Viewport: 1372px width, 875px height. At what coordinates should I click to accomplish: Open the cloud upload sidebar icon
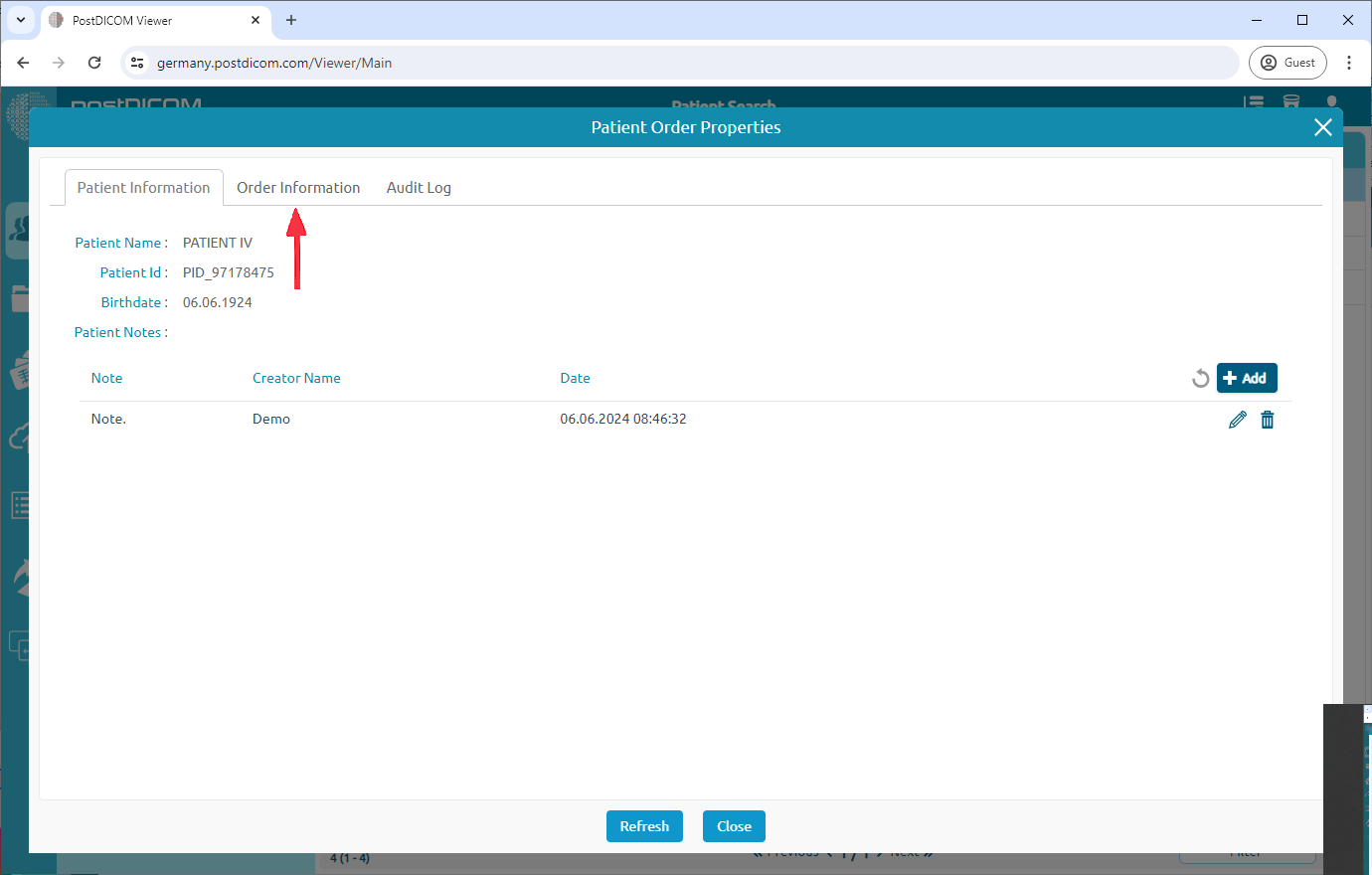tap(18, 436)
